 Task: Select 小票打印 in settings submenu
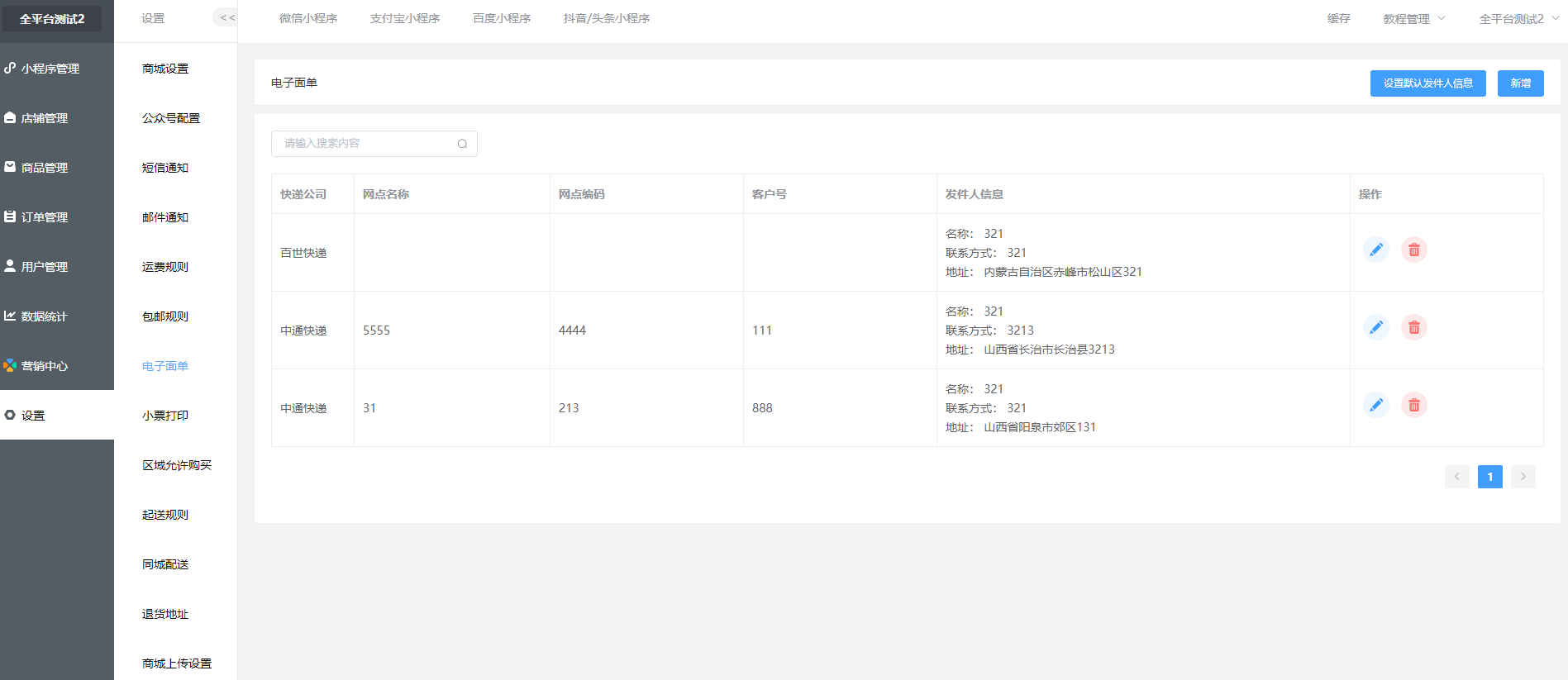(x=165, y=416)
